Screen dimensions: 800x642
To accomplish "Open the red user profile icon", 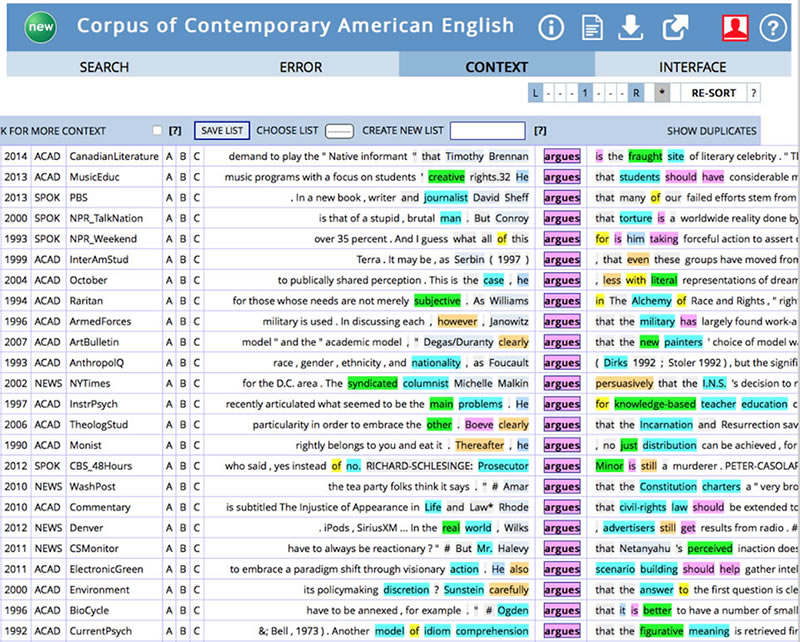I will [735, 28].
